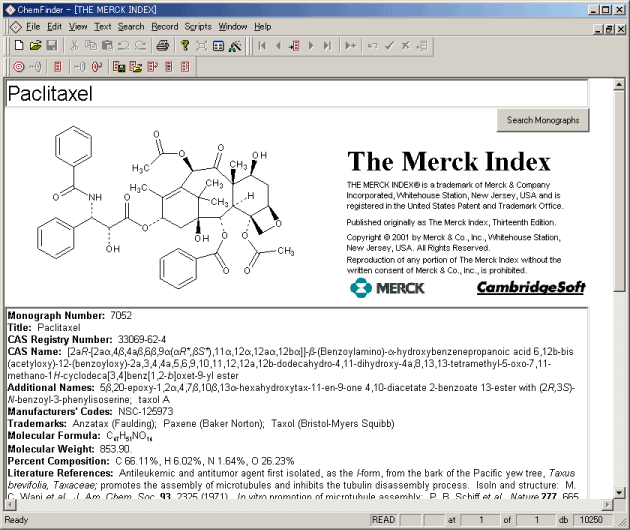Click the New document icon
630x530 pixels.
[19, 45]
